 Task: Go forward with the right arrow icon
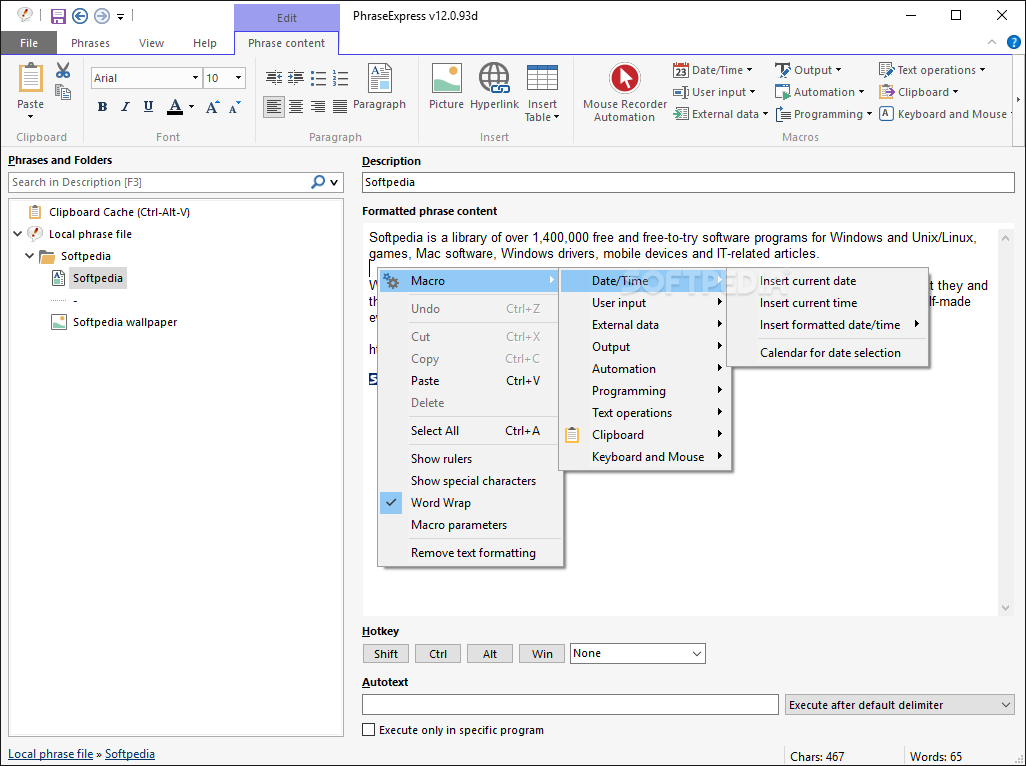tap(101, 16)
